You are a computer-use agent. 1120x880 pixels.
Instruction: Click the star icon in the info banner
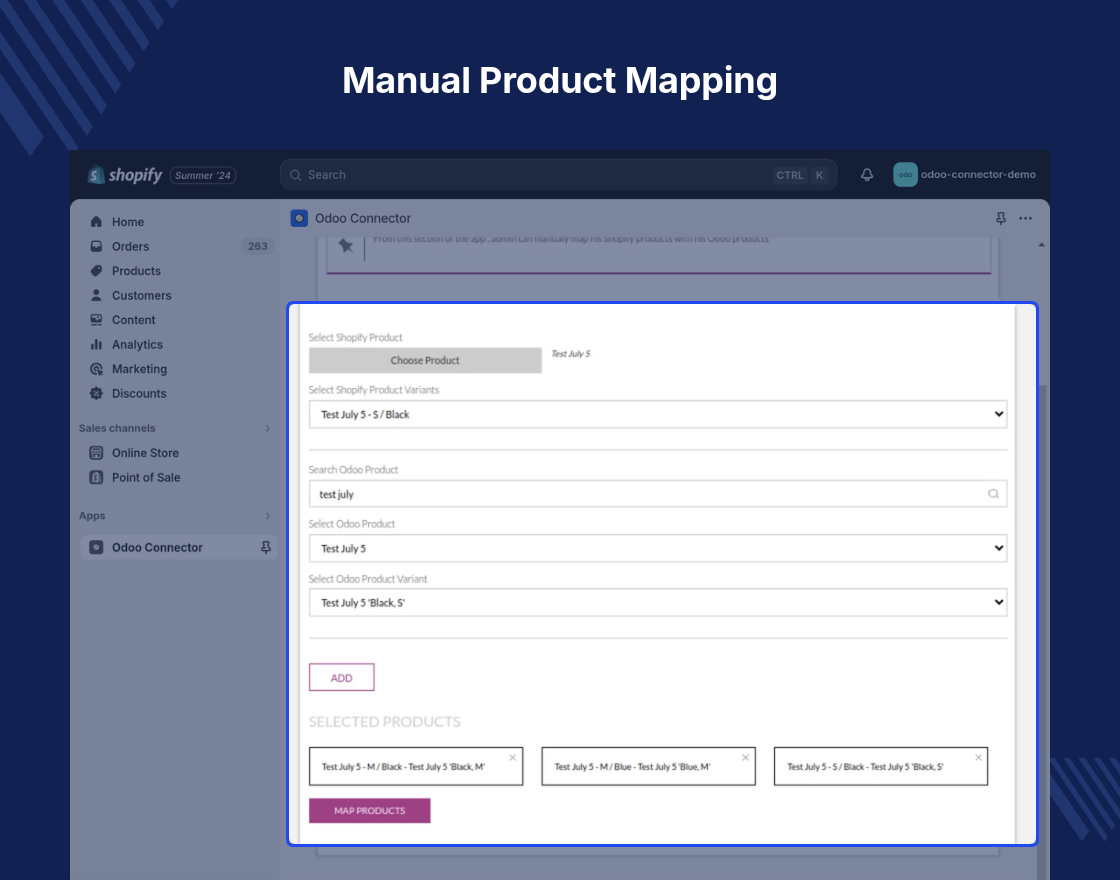346,246
